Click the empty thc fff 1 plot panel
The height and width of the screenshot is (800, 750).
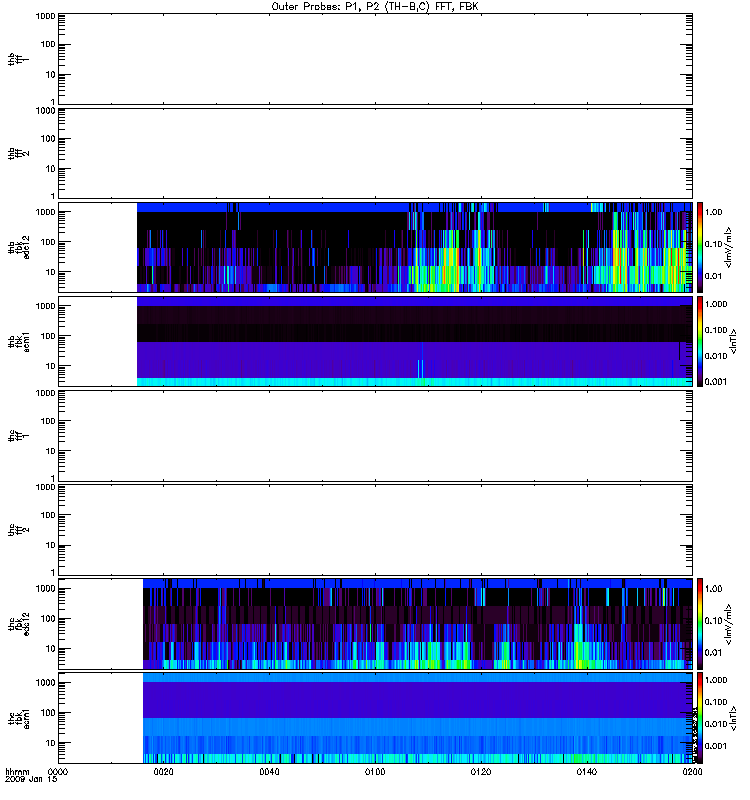click(x=375, y=436)
